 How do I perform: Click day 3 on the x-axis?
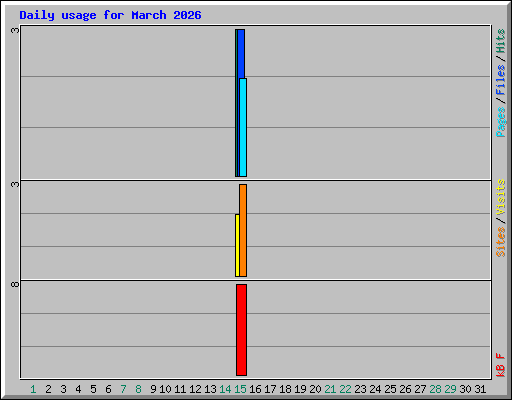coord(63,389)
